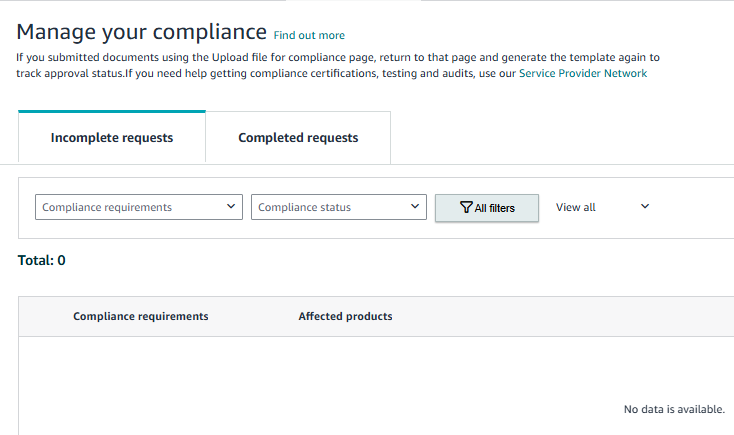Click the funnel icon in All filters

[x=466, y=207]
